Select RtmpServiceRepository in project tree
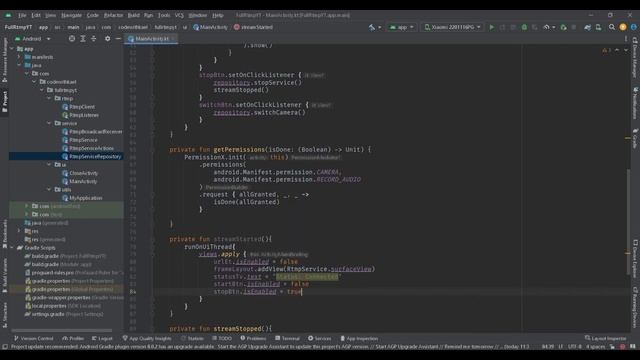This screenshot has height=360, width=640. 92,156
